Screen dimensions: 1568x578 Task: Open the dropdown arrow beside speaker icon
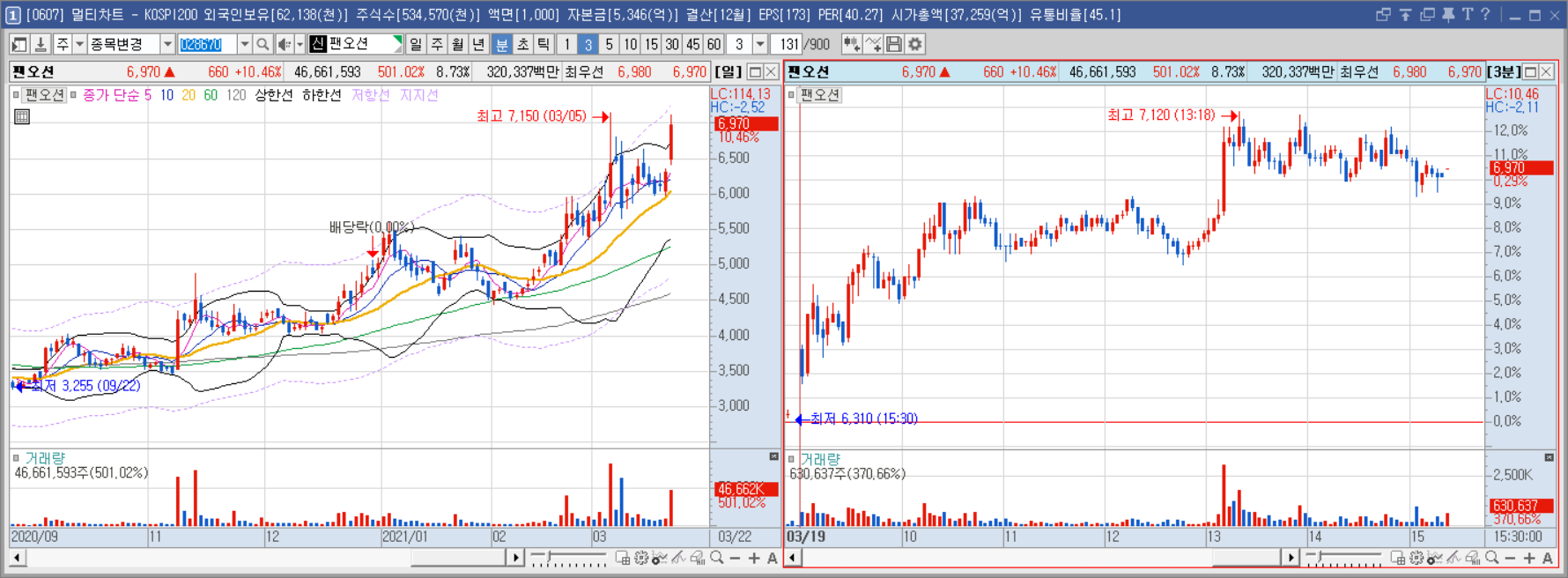click(300, 44)
